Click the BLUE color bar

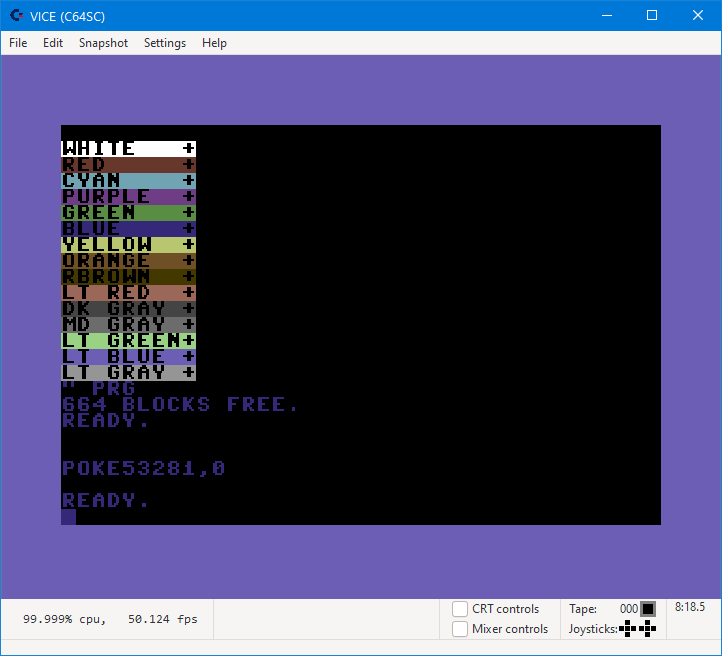(x=128, y=228)
